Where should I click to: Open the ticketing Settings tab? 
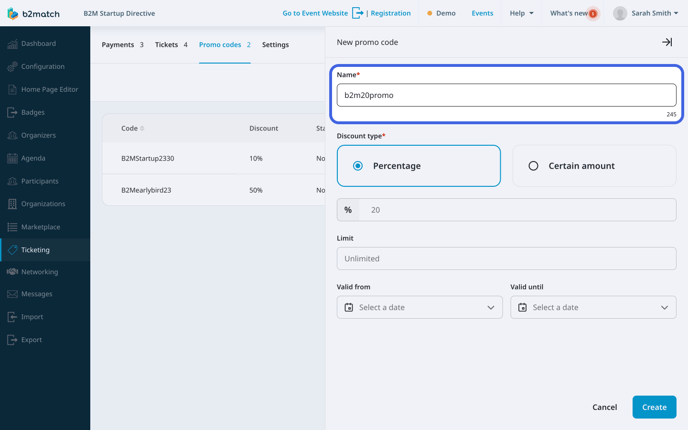click(x=275, y=45)
